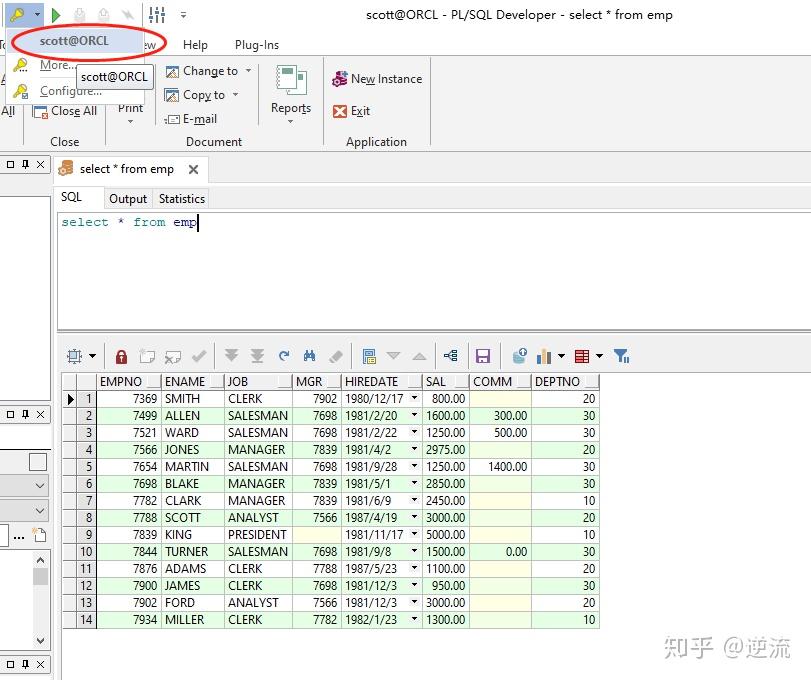
Task: Choose Configure... from logon menu
Action: tap(70, 91)
